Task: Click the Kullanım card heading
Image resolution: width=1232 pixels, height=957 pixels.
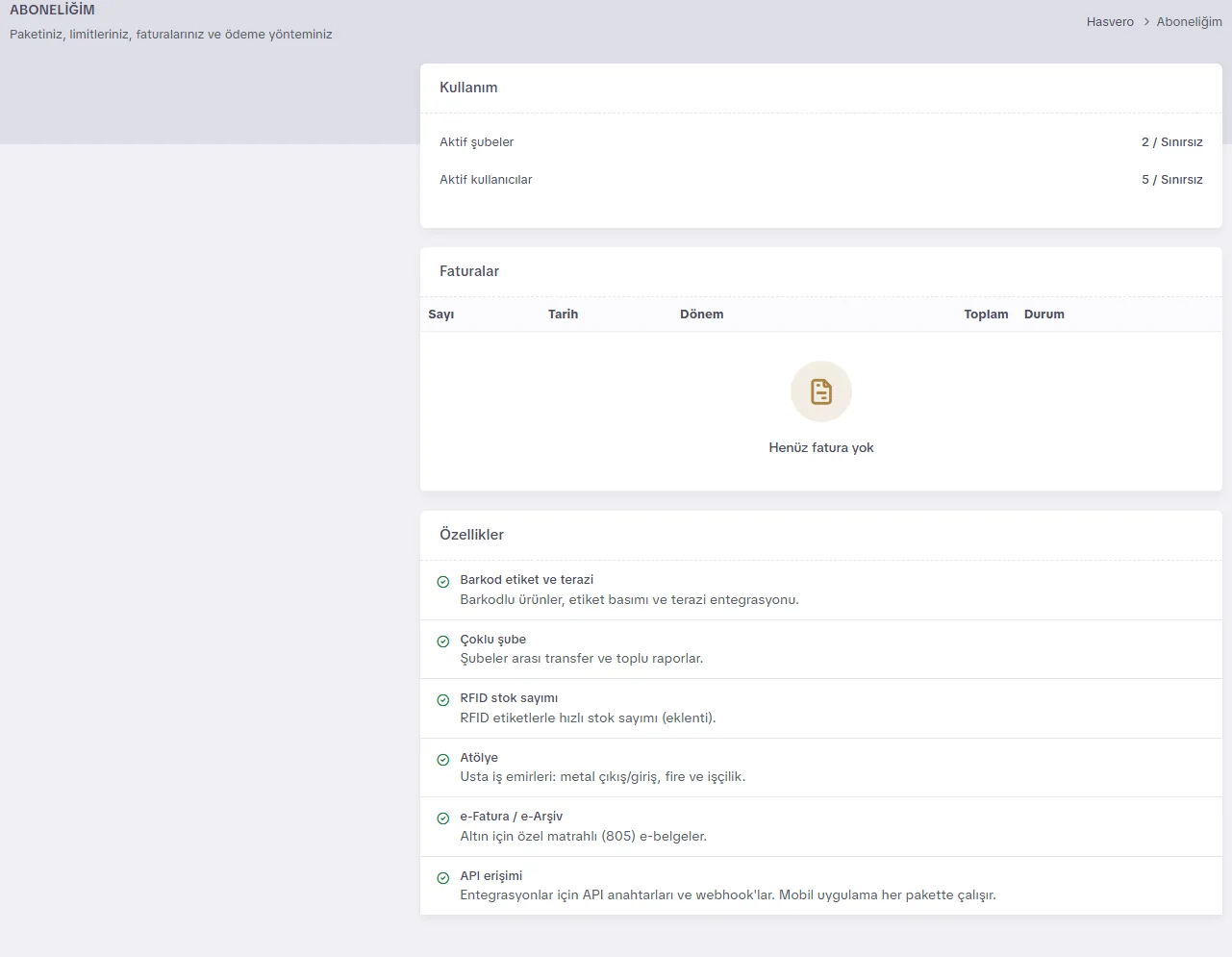Action: click(468, 88)
